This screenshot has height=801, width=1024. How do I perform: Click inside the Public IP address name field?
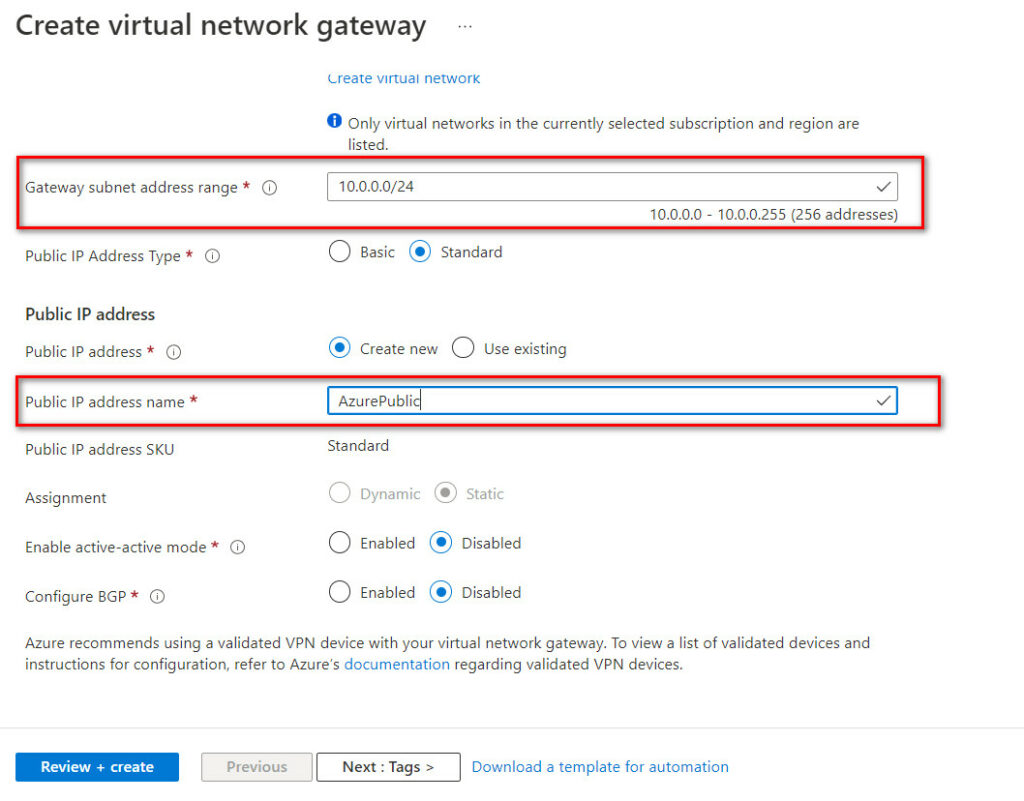tap(600, 400)
